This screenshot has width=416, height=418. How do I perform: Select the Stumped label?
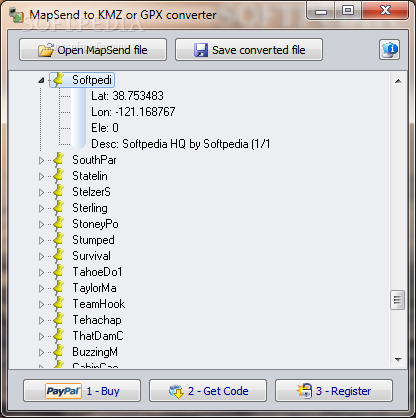pos(93,240)
